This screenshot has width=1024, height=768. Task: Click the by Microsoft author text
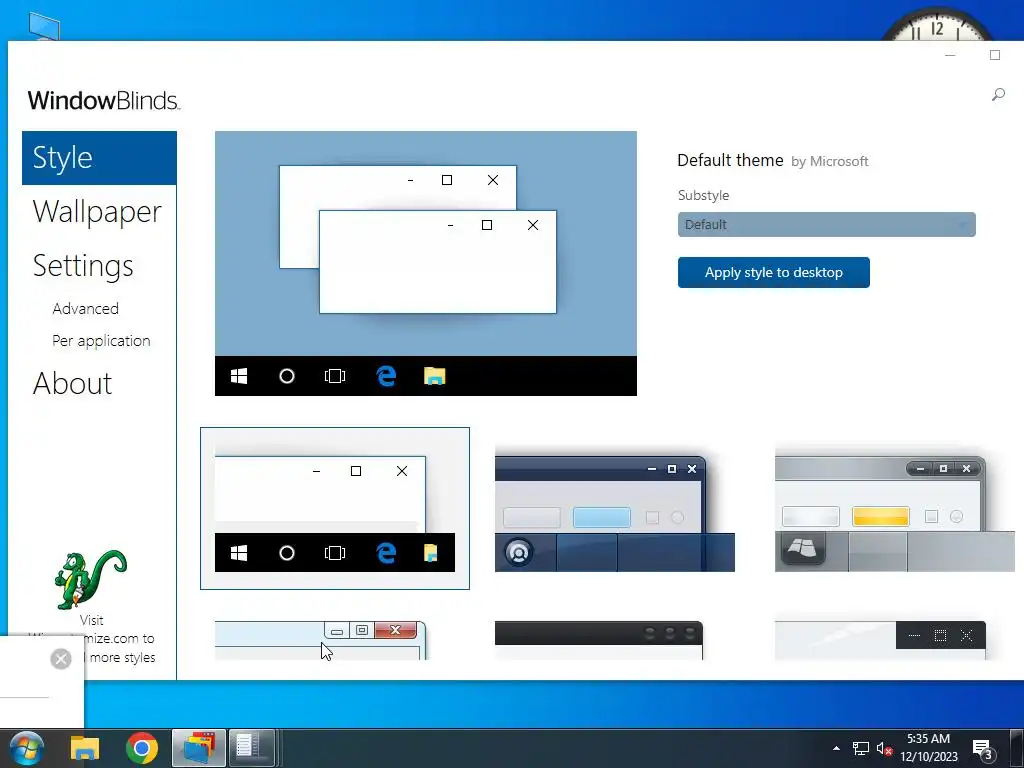click(x=829, y=161)
